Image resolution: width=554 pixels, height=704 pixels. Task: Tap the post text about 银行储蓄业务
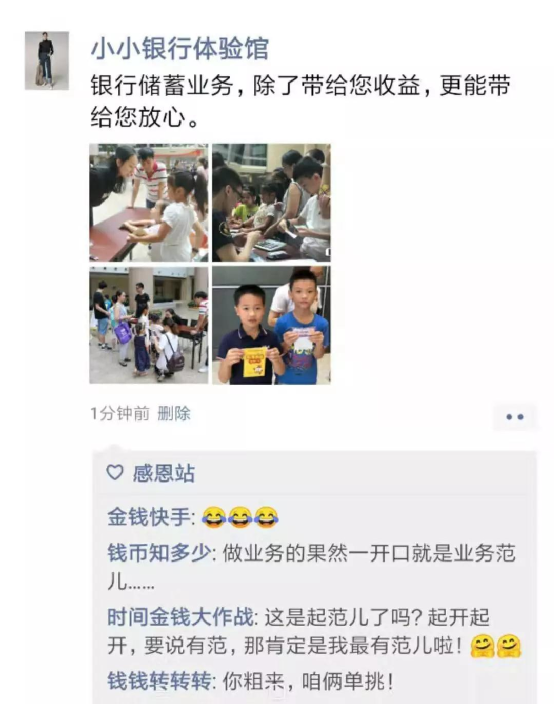[x=300, y=101]
